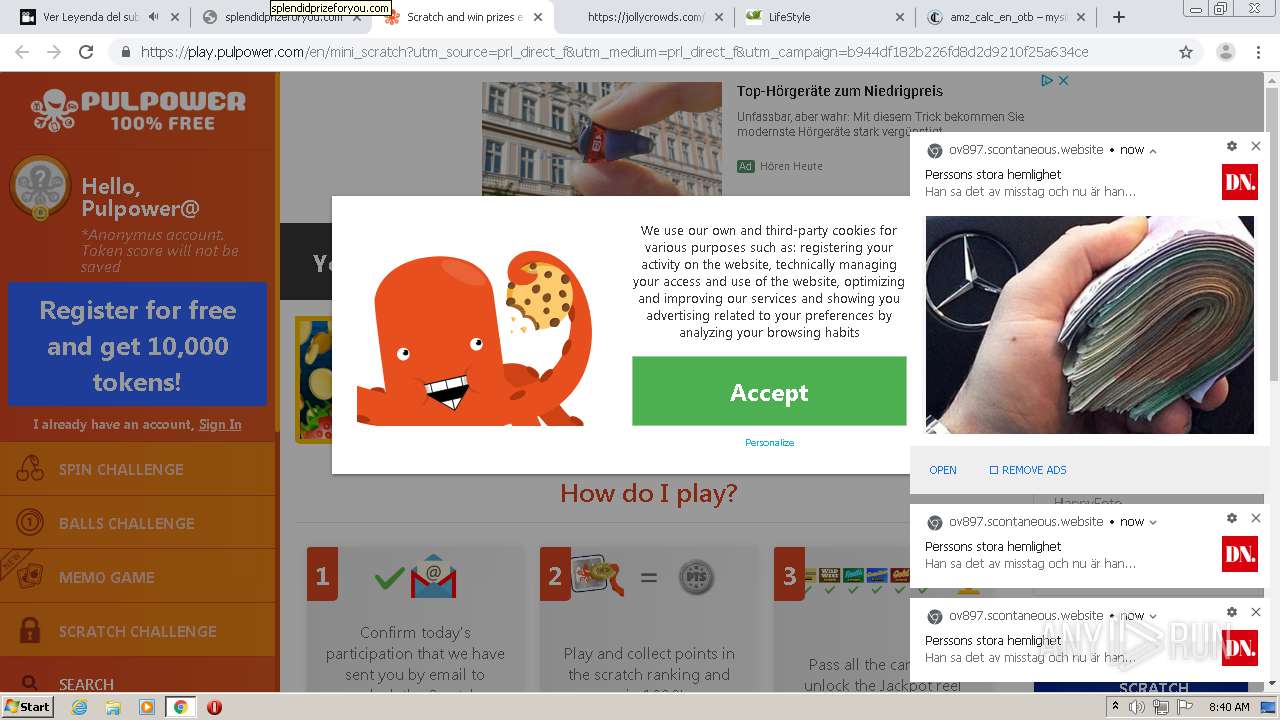
Task: Click REMOVE ADS on the notification
Action: (1028, 470)
